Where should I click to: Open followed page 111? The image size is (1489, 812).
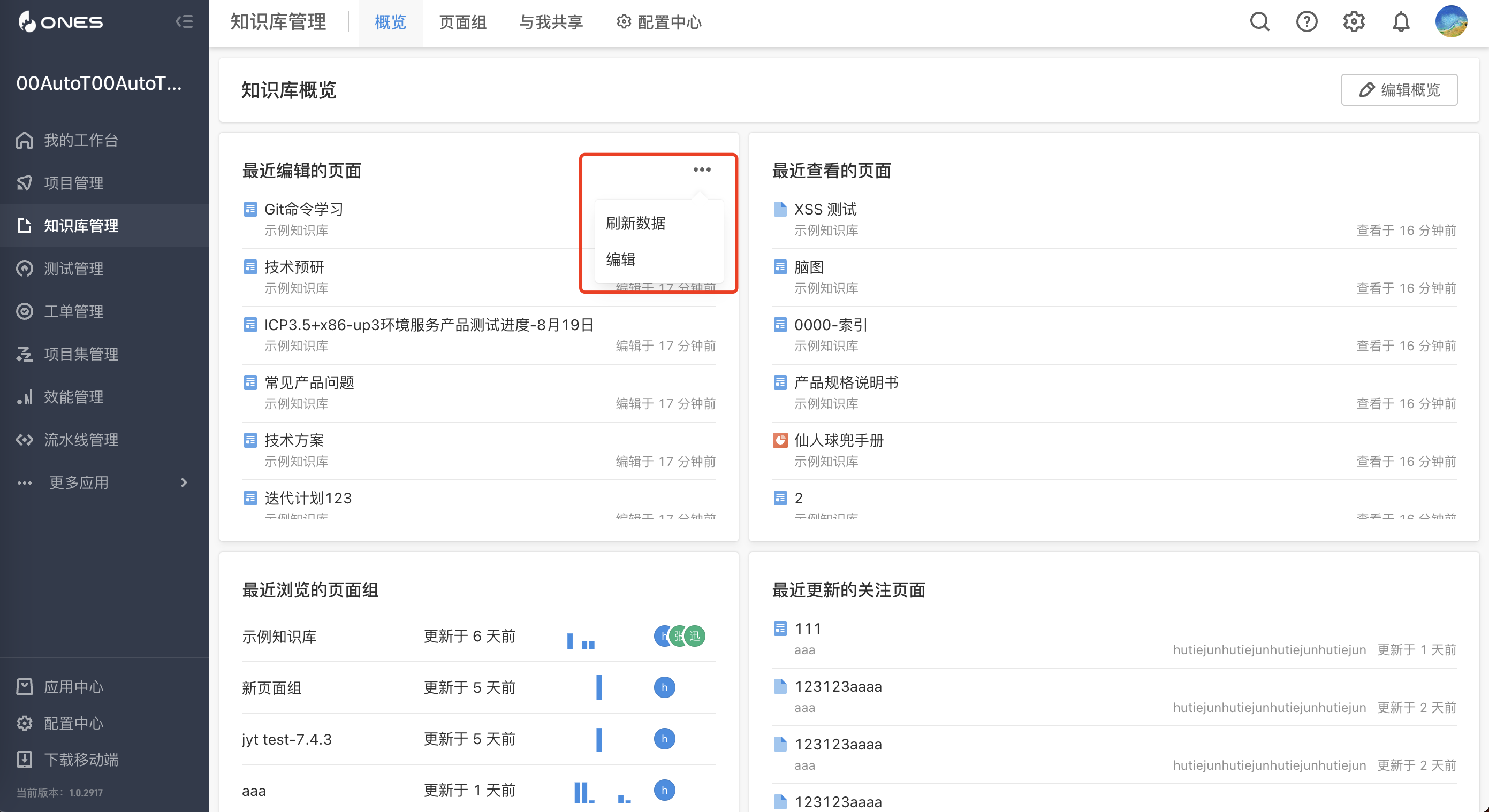(808, 629)
